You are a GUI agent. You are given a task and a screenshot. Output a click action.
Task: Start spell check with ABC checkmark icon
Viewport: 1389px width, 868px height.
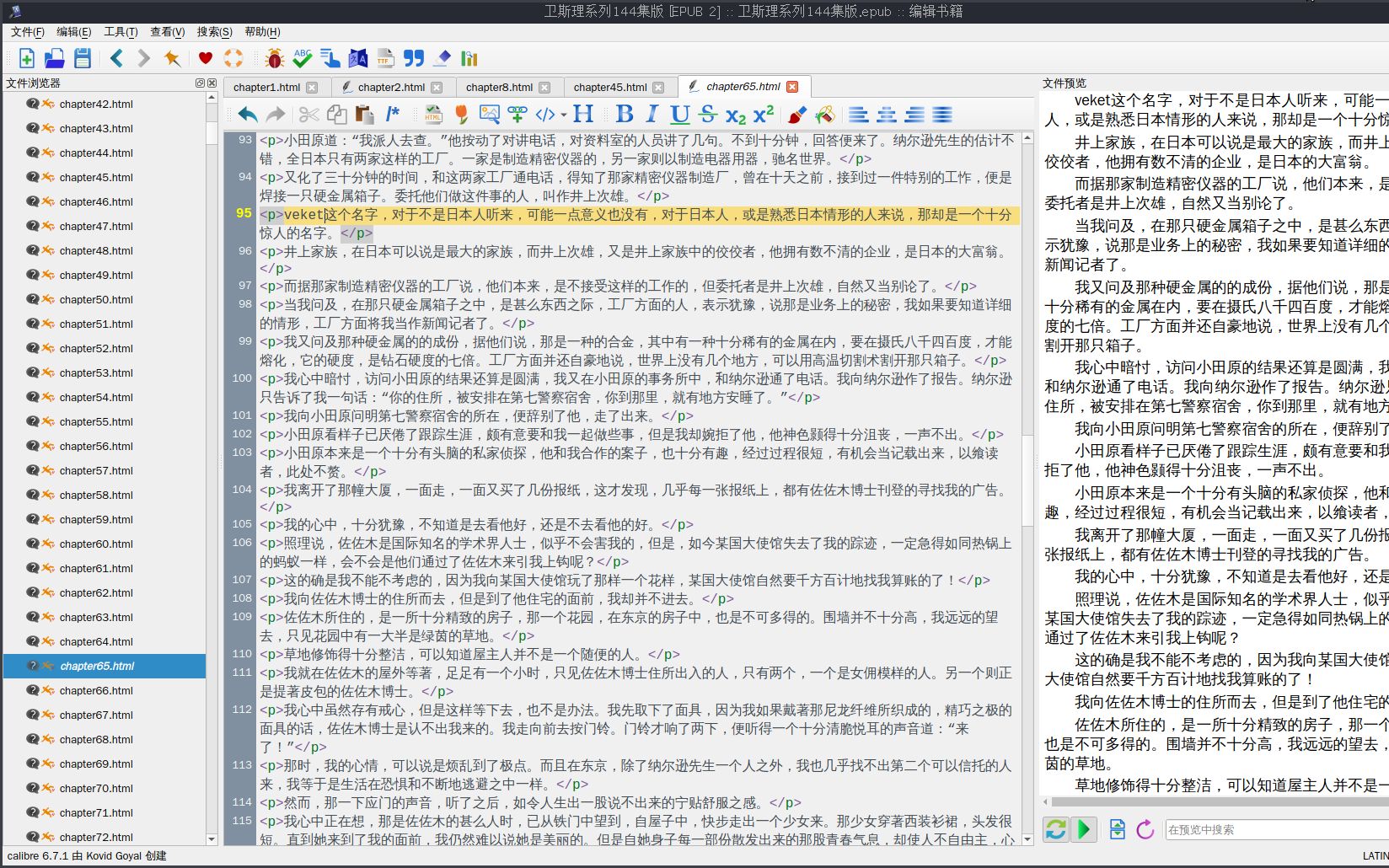pyautogui.click(x=302, y=58)
